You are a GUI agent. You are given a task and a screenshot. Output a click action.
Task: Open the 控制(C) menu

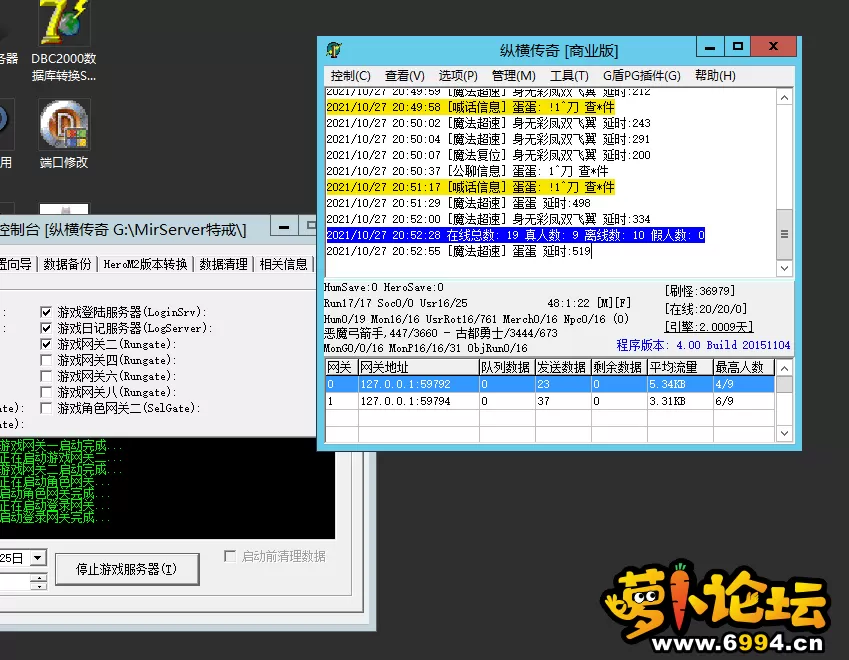[350, 76]
